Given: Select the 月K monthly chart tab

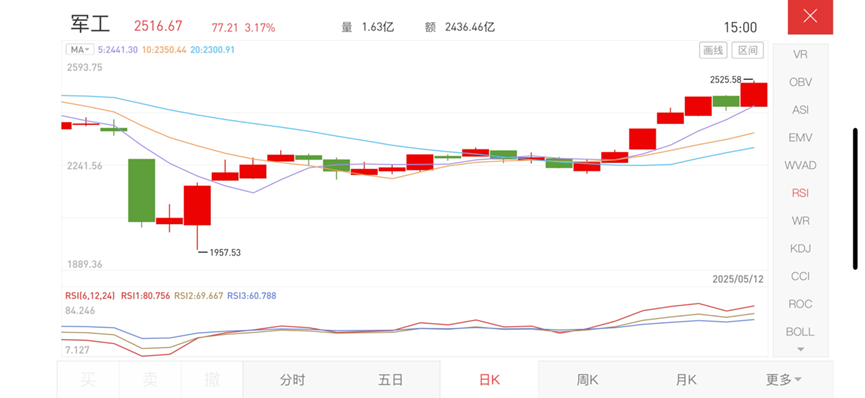Looking at the screenshot, I should click(x=686, y=380).
